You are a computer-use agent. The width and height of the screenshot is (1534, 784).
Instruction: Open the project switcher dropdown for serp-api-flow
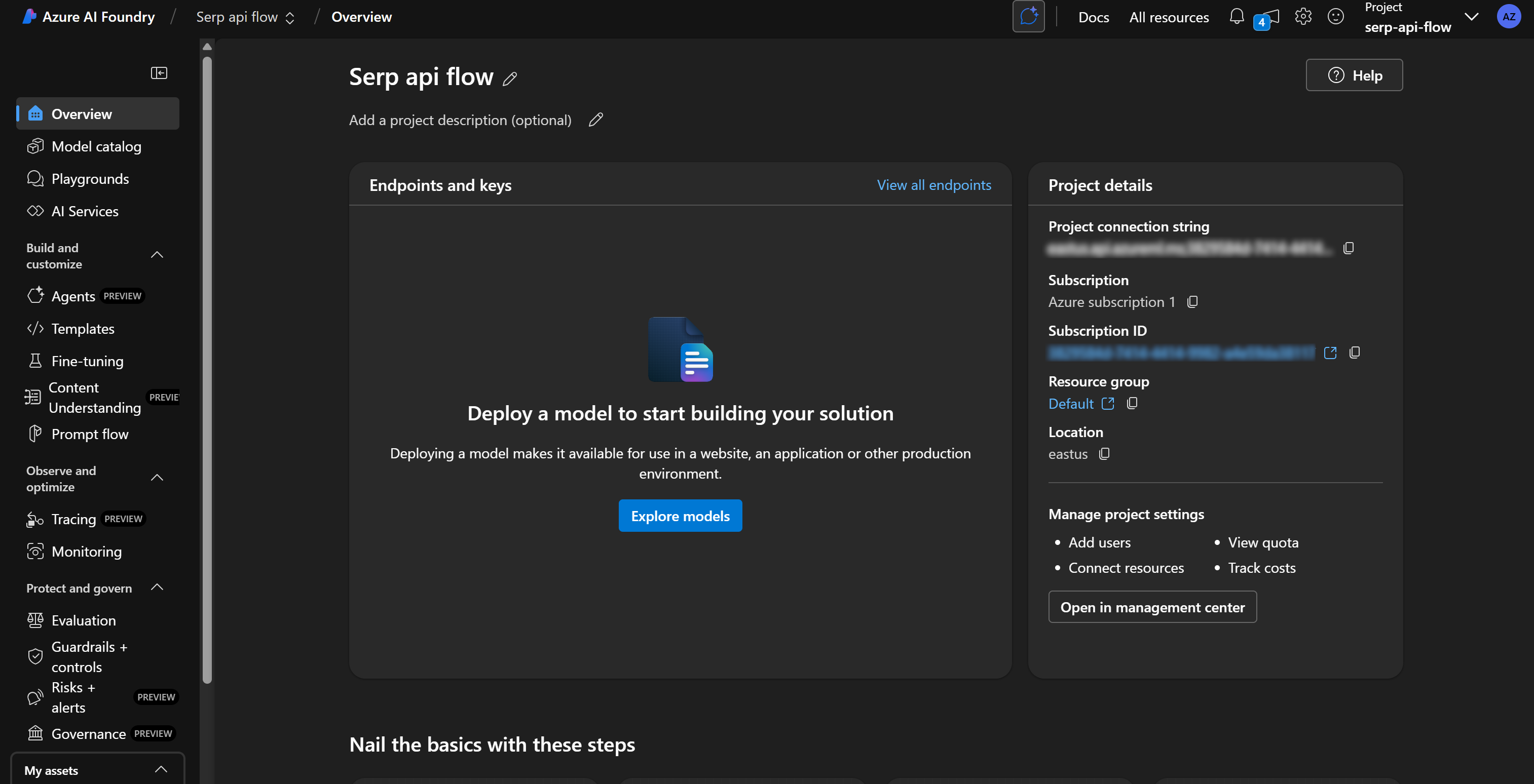click(x=1472, y=17)
